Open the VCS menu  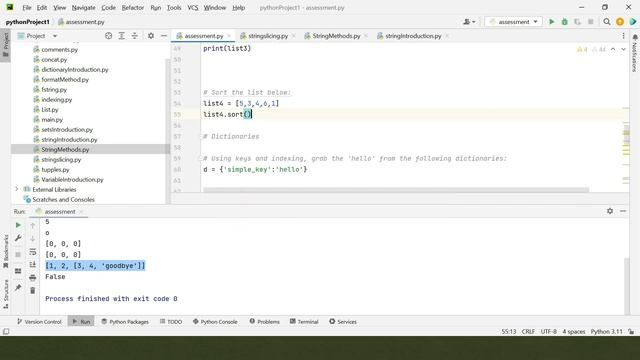(193, 7)
